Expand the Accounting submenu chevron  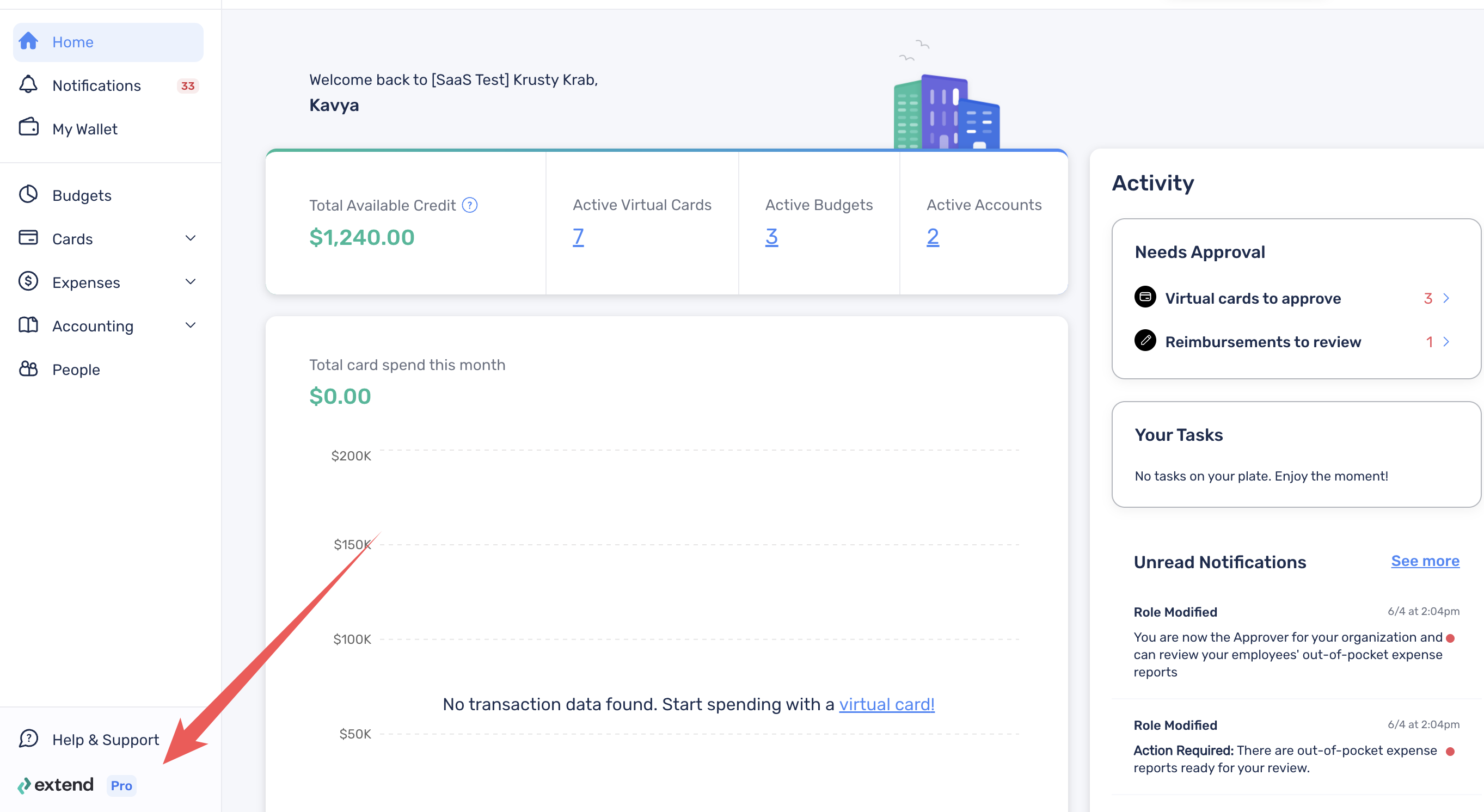pyautogui.click(x=191, y=325)
